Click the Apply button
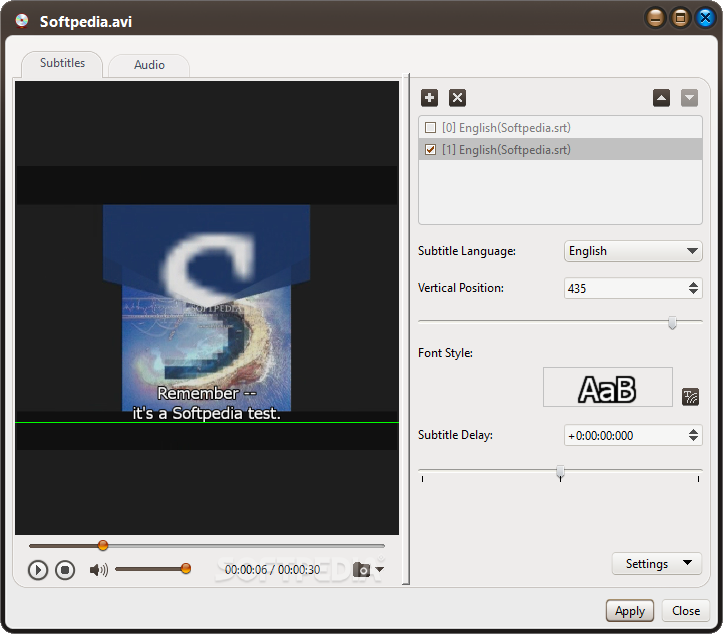 point(630,611)
